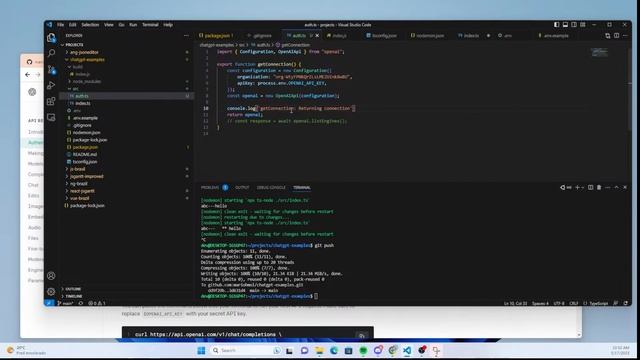Switch to the package.json editor tab
The width and height of the screenshot is (640, 360).
[217, 36]
